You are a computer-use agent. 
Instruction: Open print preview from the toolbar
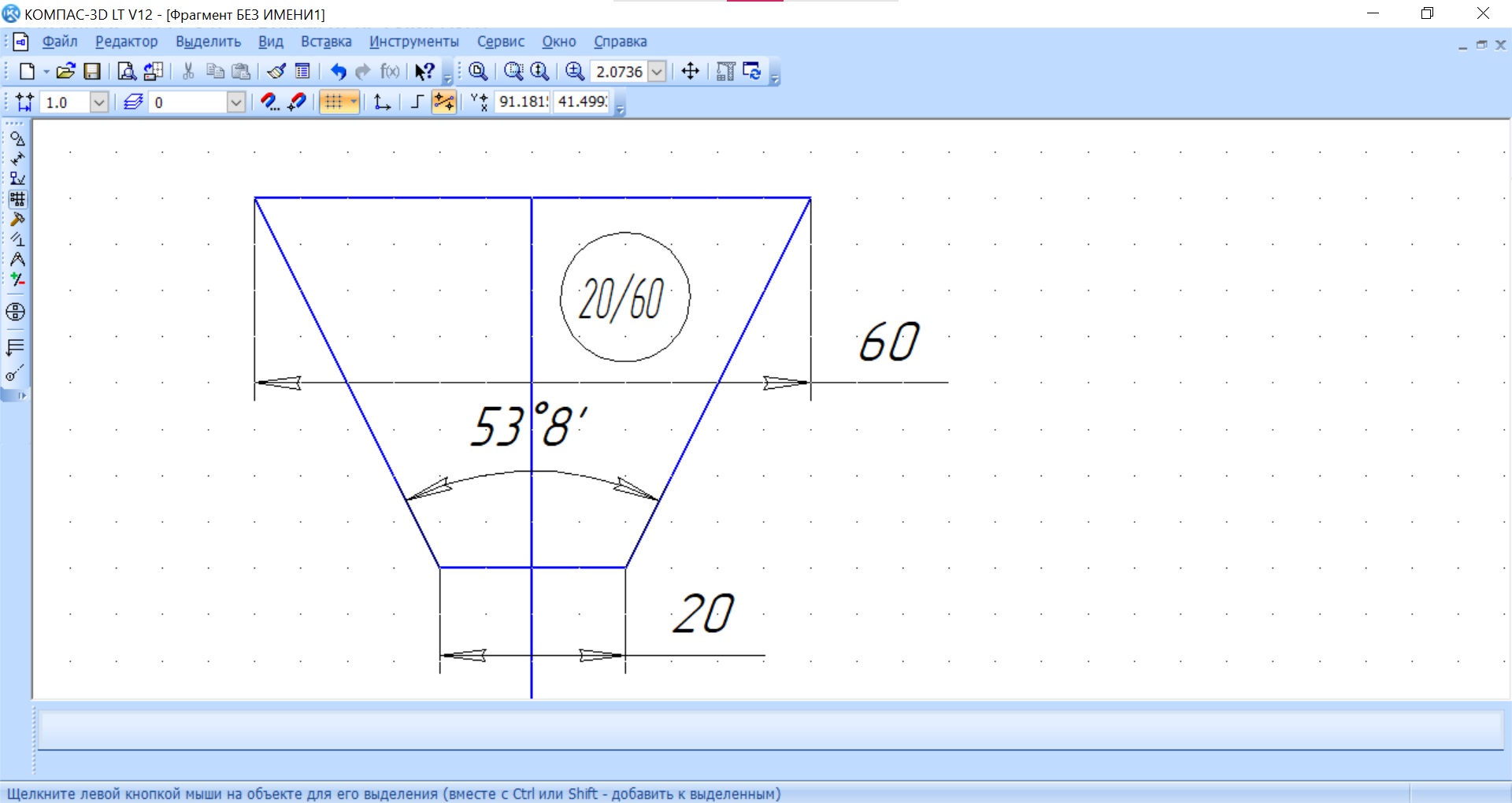click(127, 72)
